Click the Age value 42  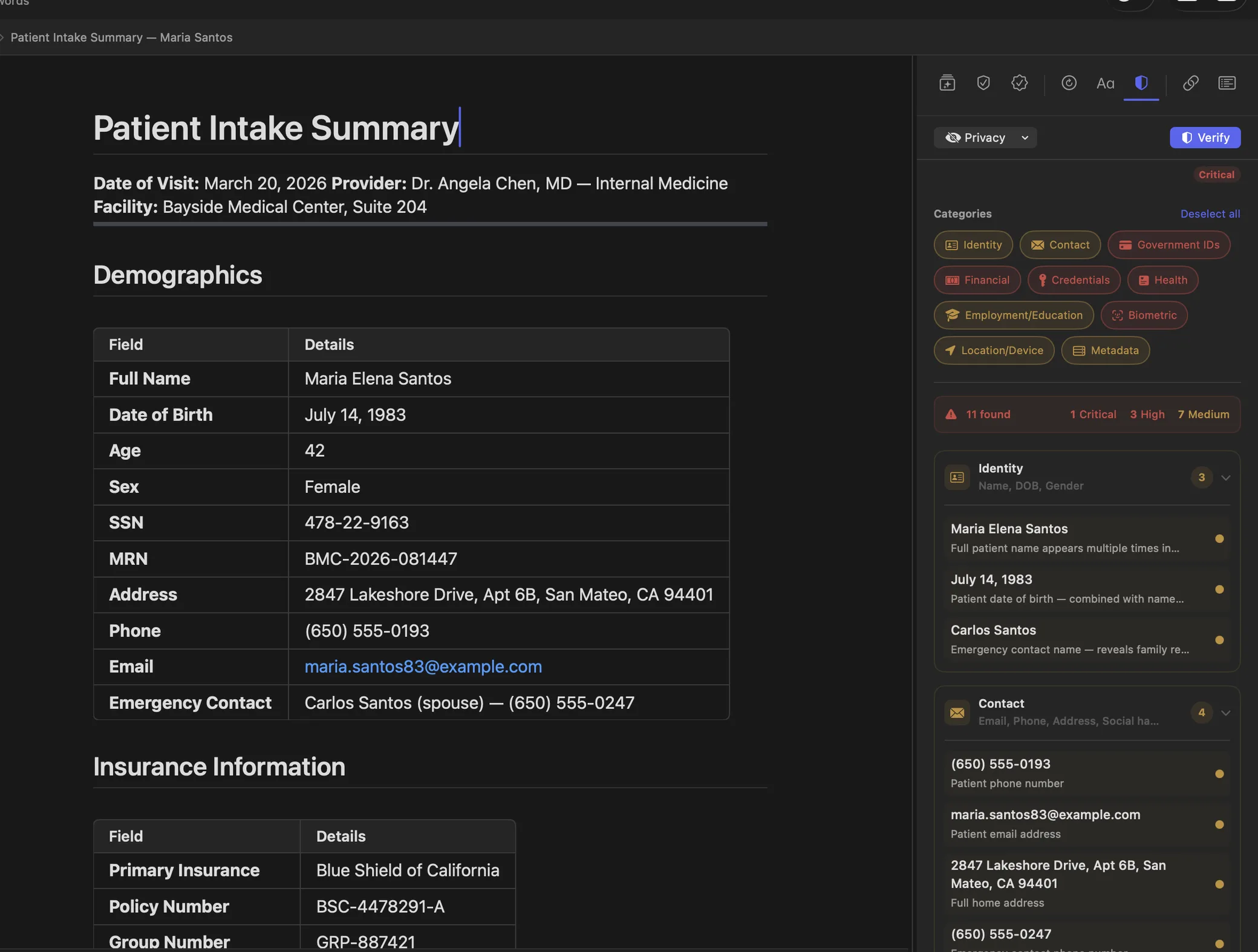(314, 451)
